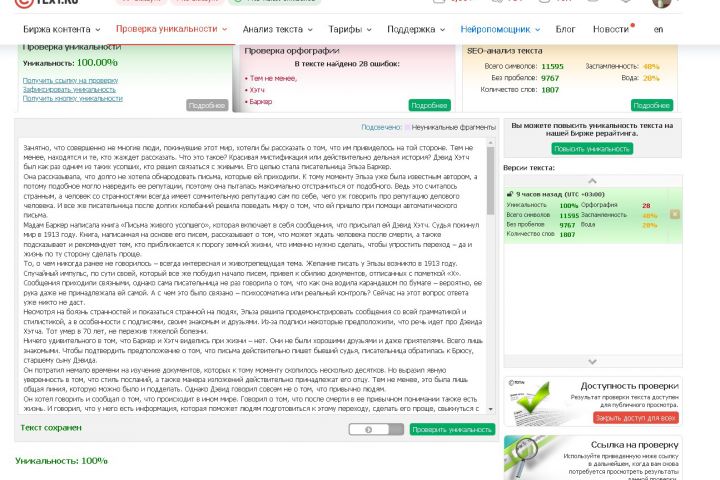Click Количество слов 1807 in version row
This screenshot has height=480, width=720.
541,234
